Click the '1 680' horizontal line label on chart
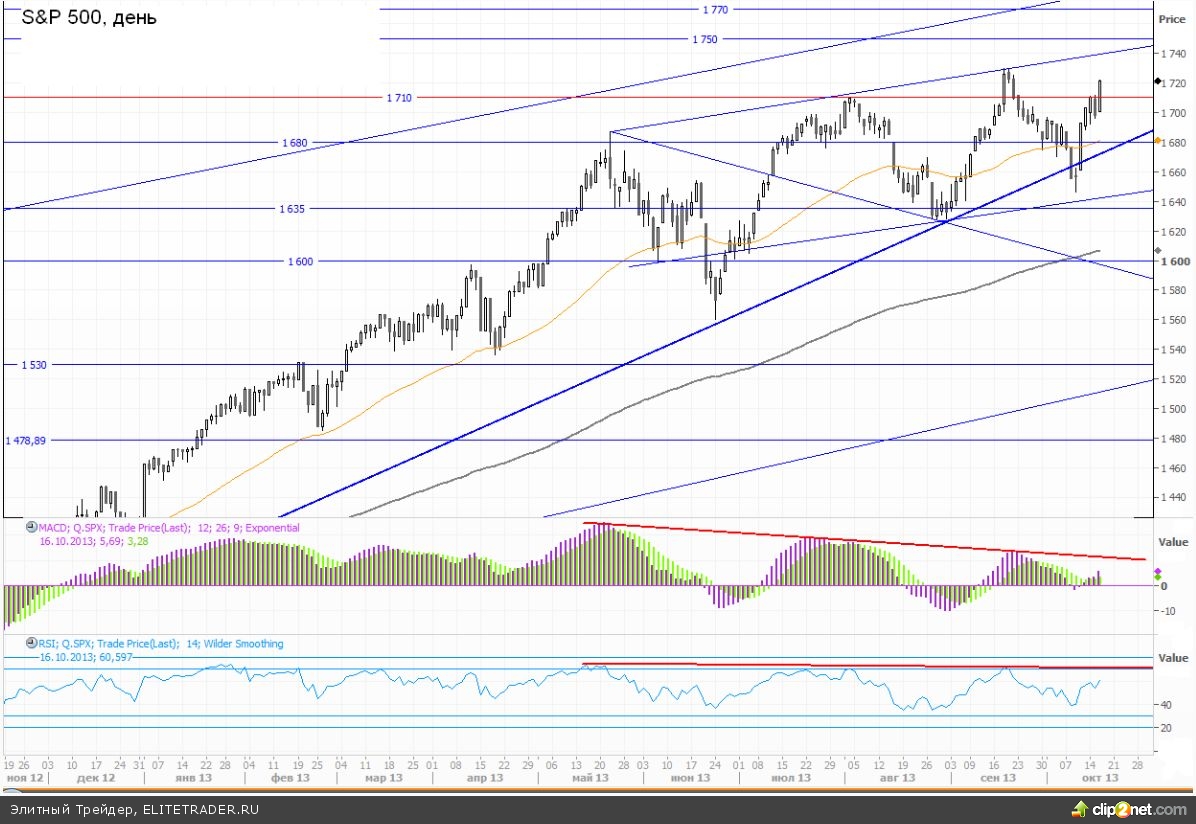Viewport: 1196px width, 824px height. (294, 143)
